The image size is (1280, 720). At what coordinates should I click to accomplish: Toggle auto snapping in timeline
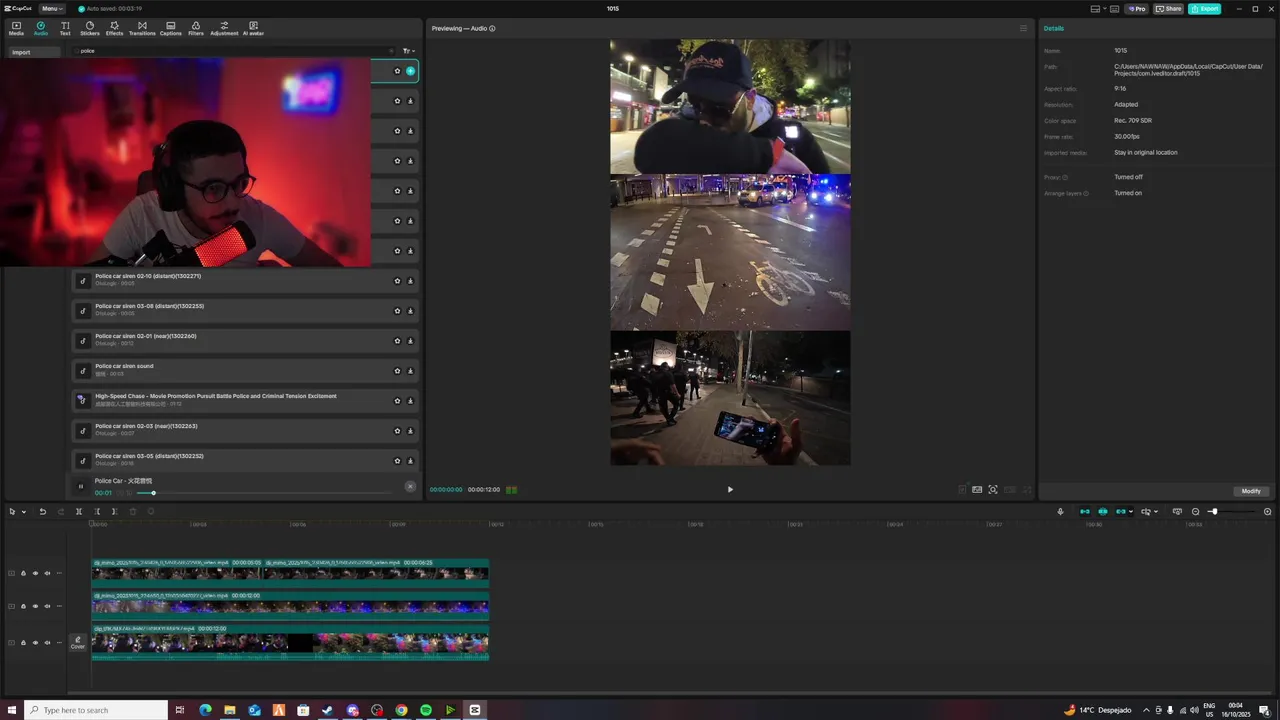(1103, 512)
